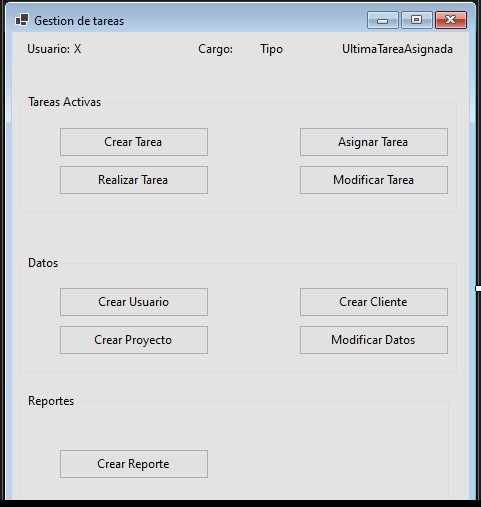Click the Crear Reporte button

click(x=134, y=464)
